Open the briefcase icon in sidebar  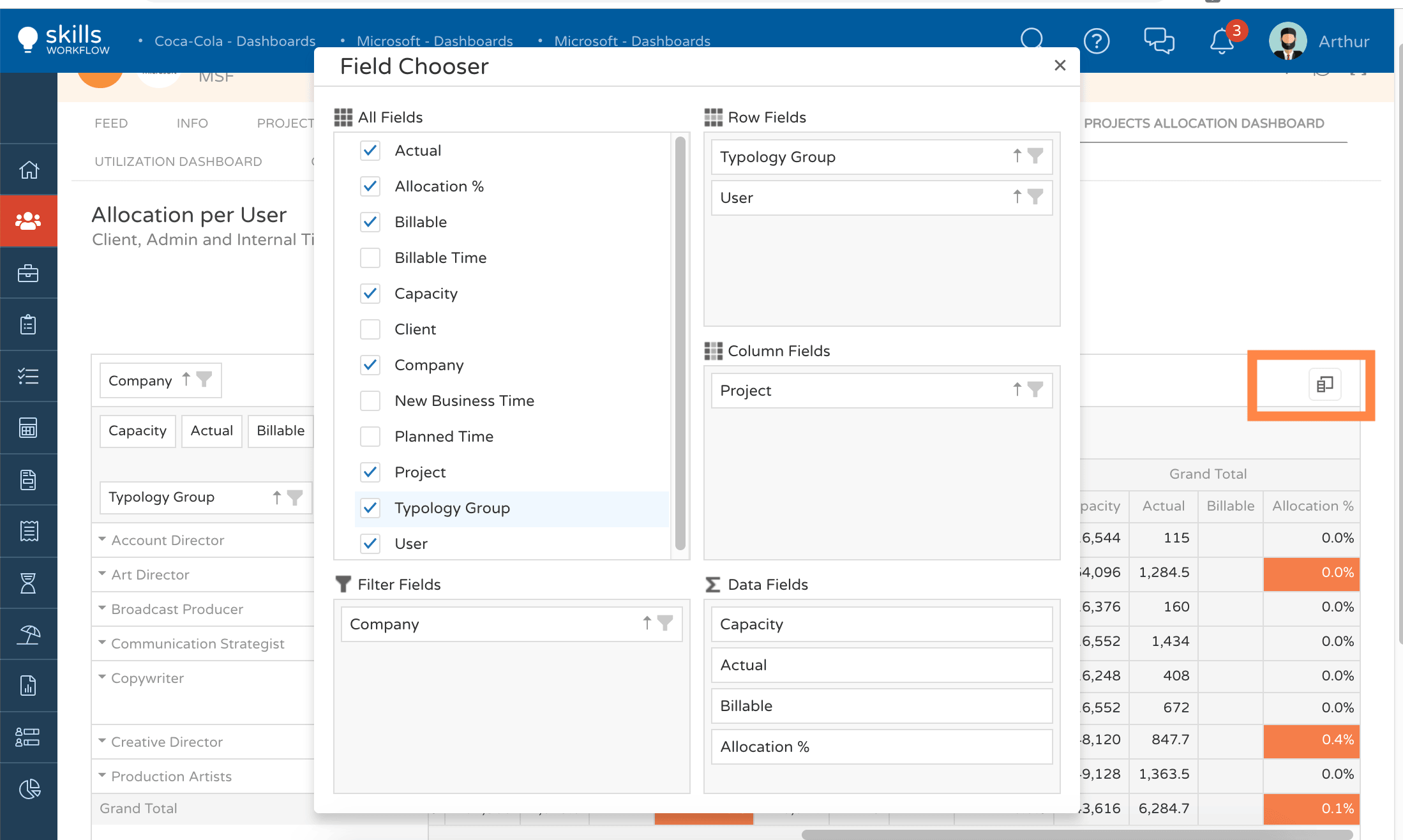click(29, 273)
